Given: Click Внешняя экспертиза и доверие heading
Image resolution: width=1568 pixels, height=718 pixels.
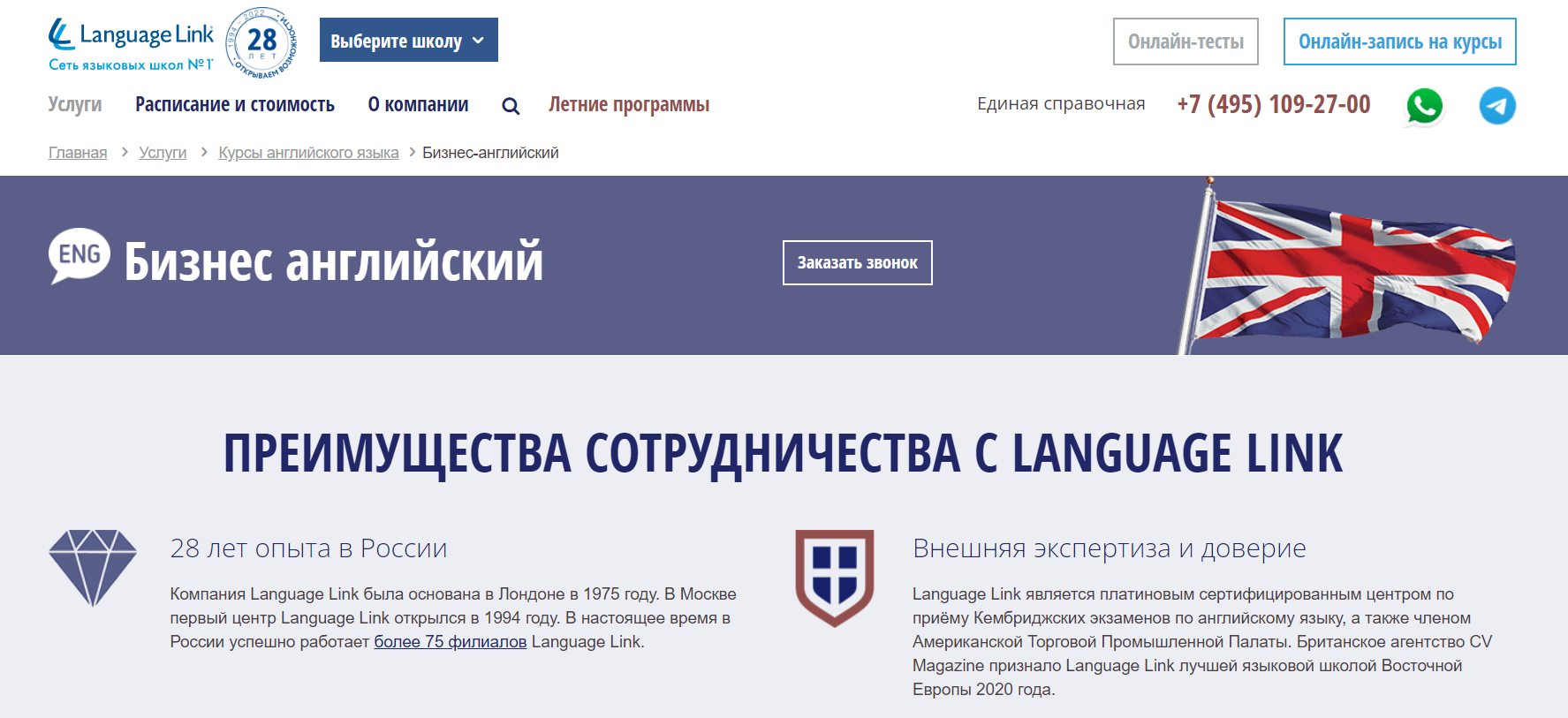Looking at the screenshot, I should (x=1110, y=548).
